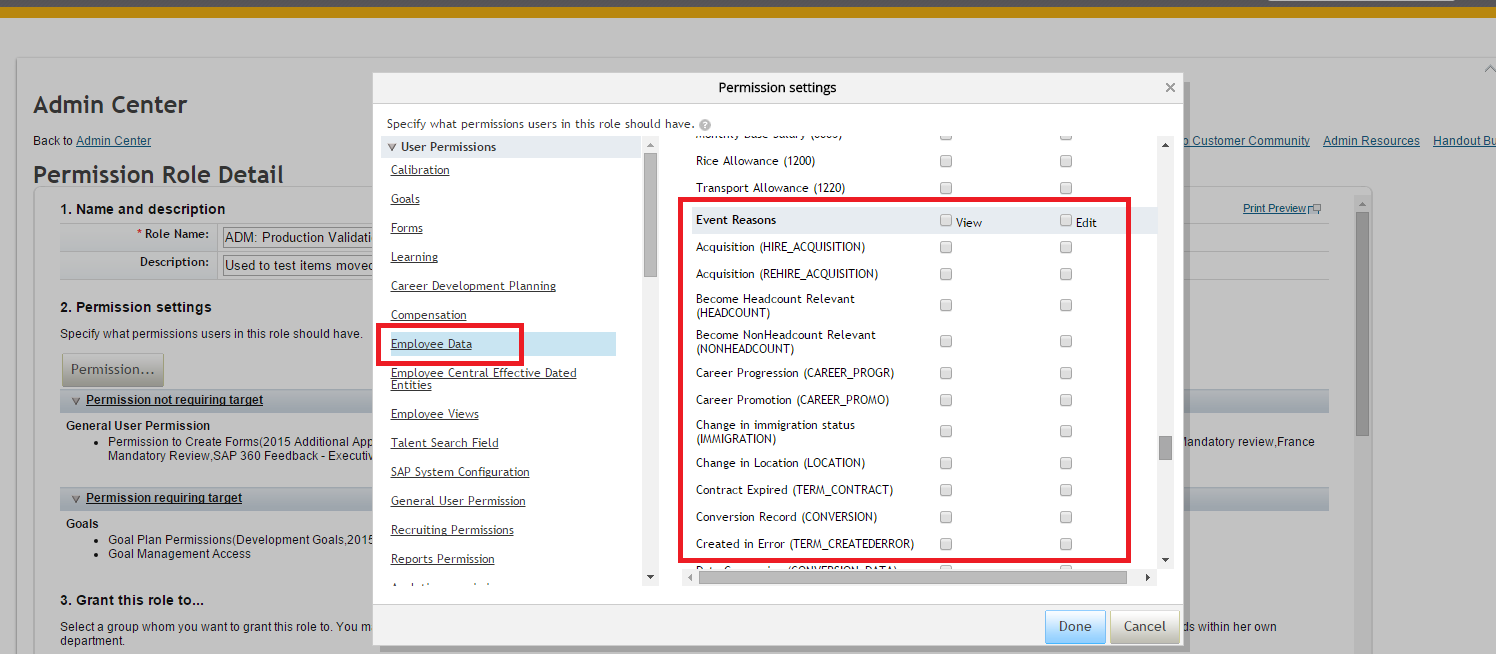1496x654 pixels.
Task: Open SAP System Configuration permissions
Action: (x=460, y=472)
